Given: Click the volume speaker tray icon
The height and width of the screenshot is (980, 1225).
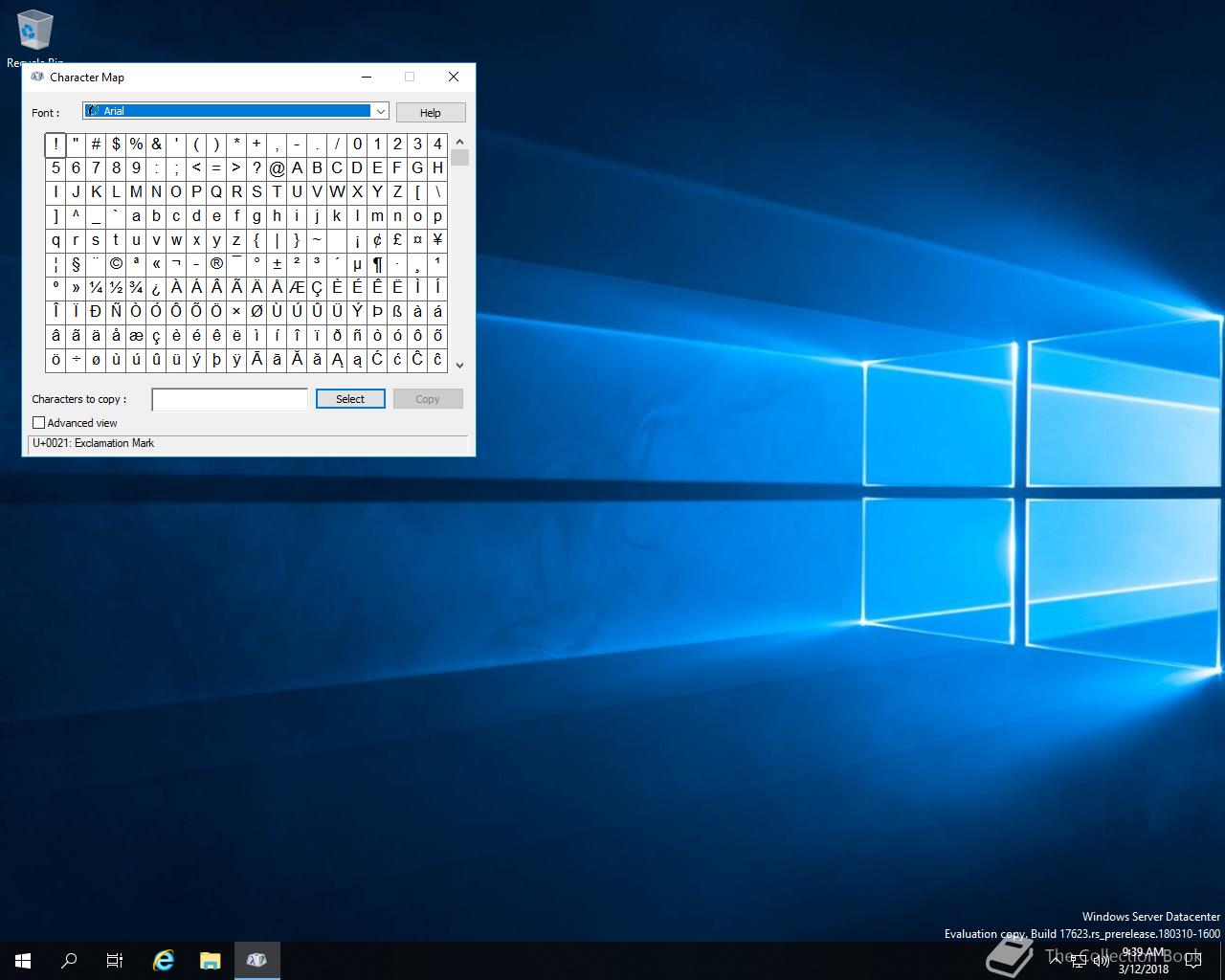Looking at the screenshot, I should pyautogui.click(x=1101, y=961).
